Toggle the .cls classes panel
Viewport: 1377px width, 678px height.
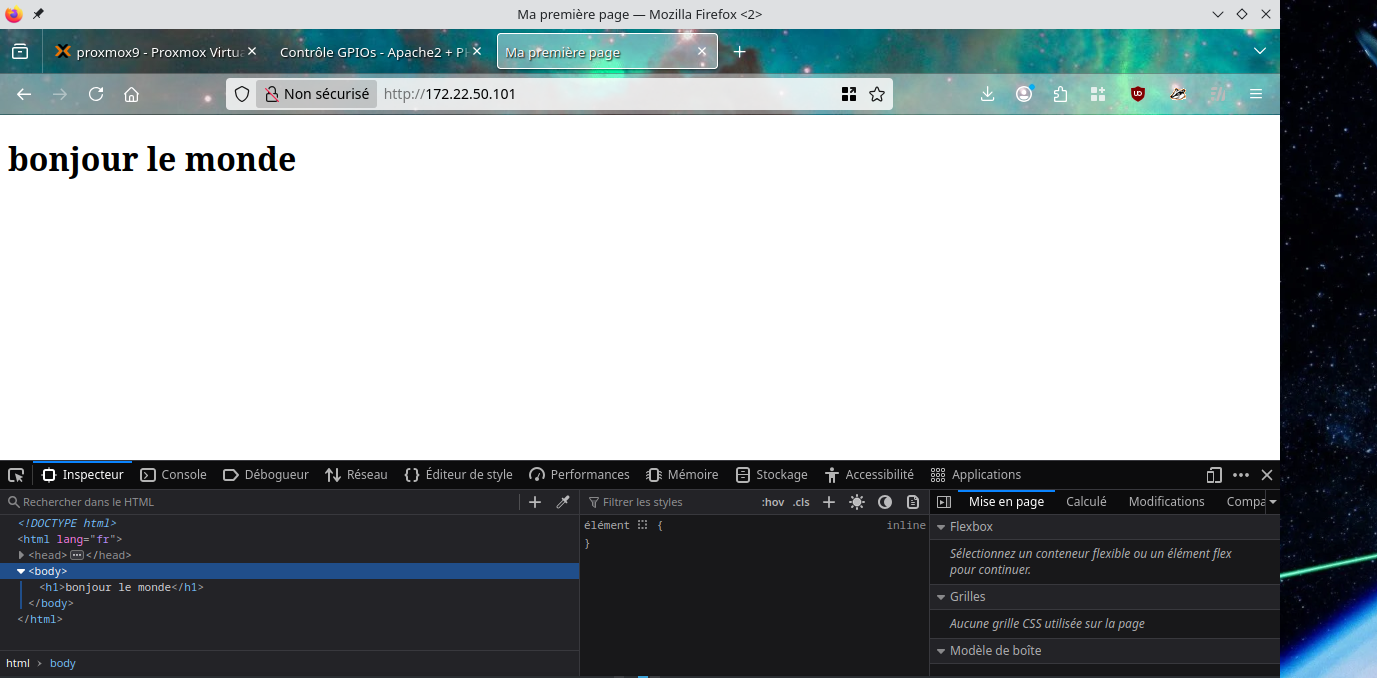pos(801,502)
